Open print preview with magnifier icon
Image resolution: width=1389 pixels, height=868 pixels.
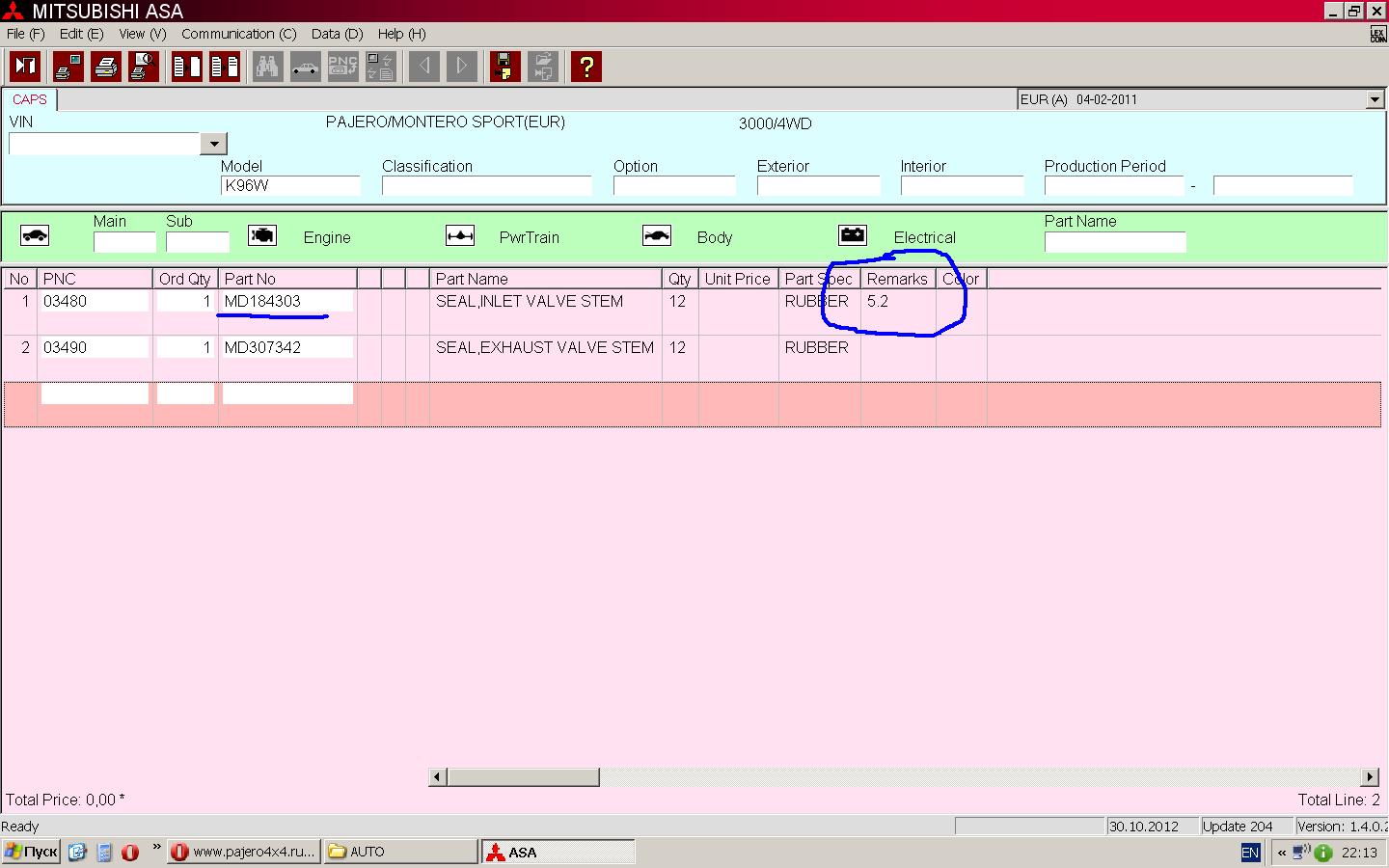[144, 67]
